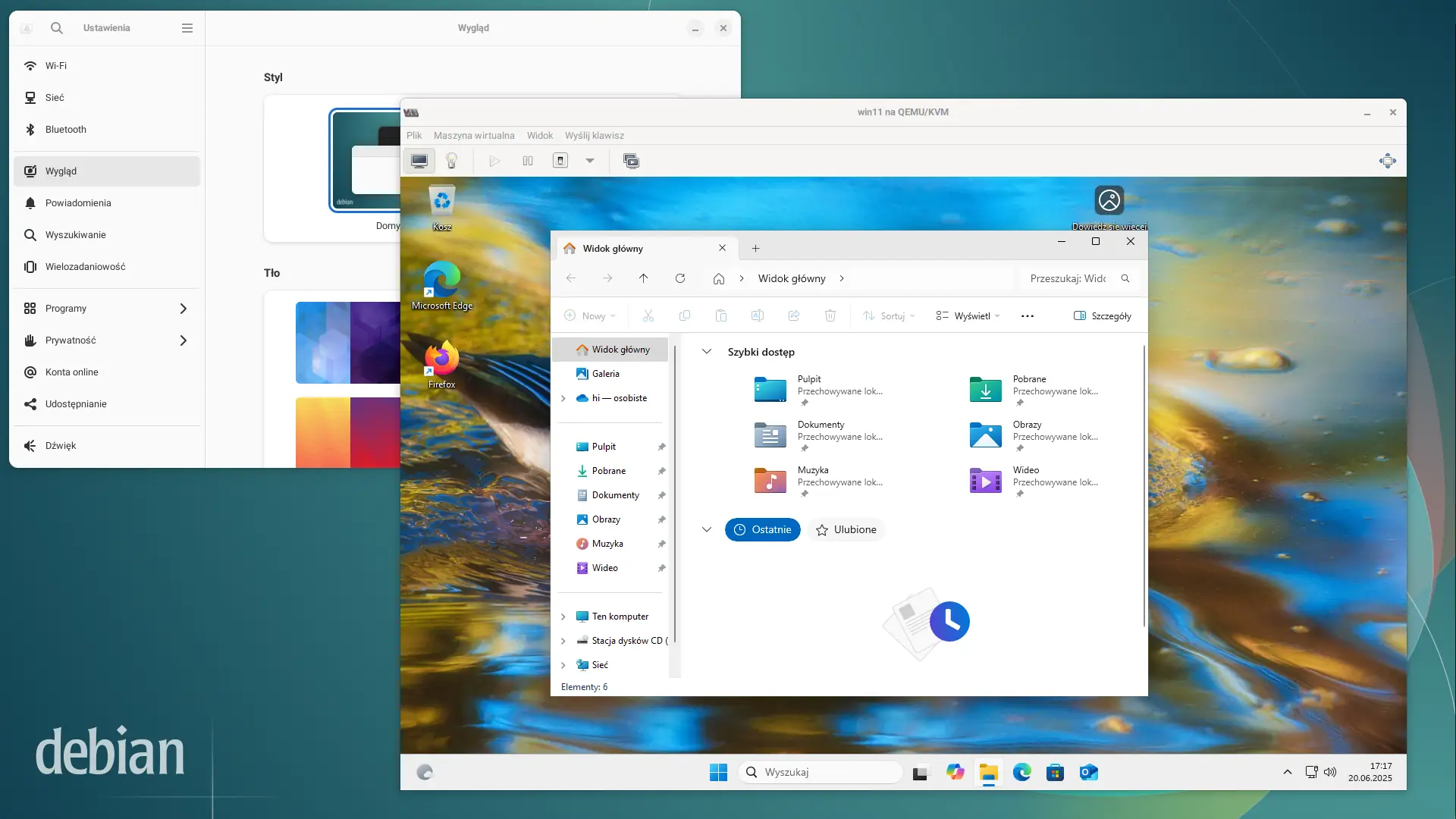Open the Nowy dropdown button
Screen dimensions: 1456x819
(x=590, y=316)
